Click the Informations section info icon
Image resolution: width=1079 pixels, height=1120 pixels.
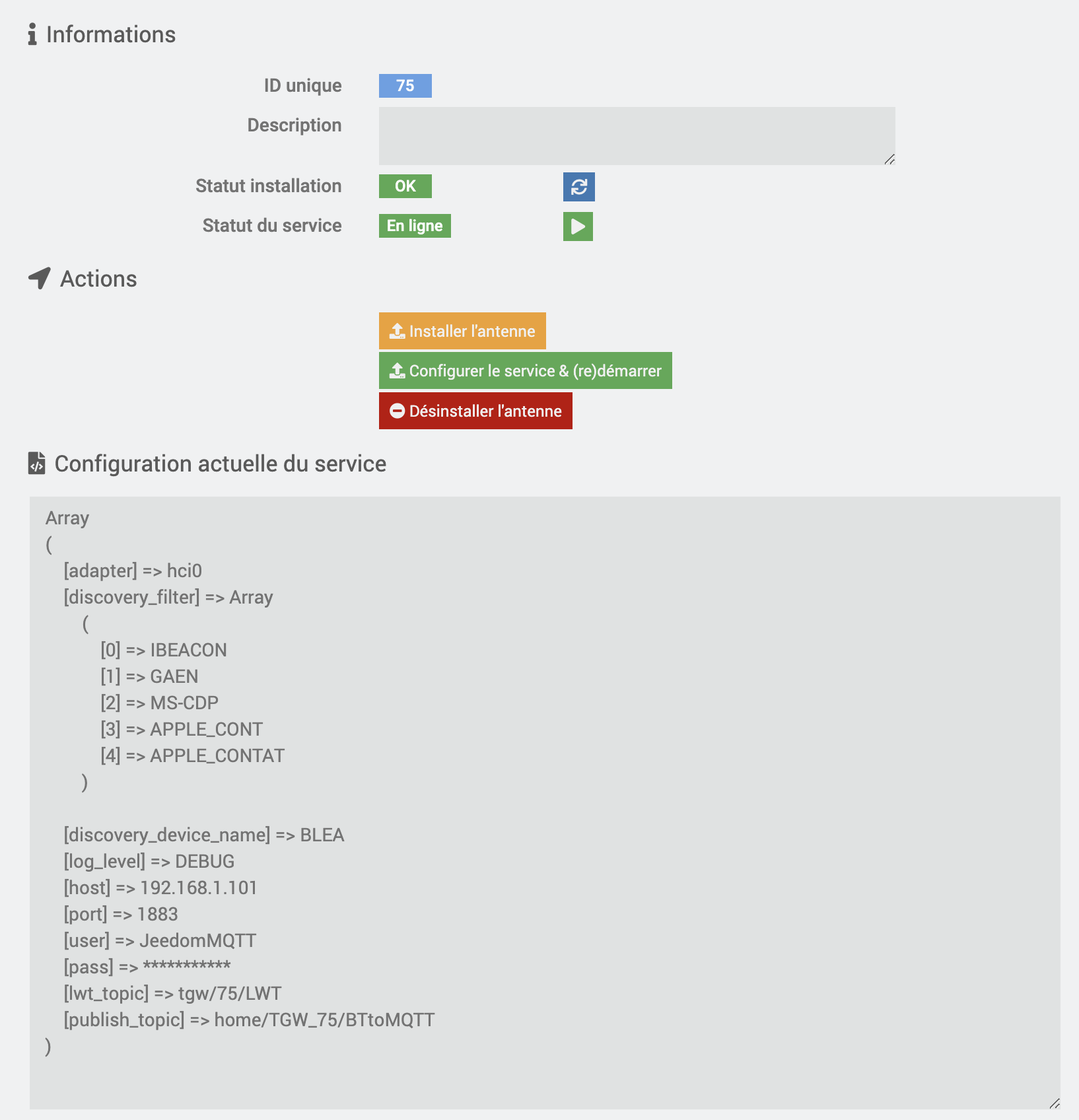point(32,34)
